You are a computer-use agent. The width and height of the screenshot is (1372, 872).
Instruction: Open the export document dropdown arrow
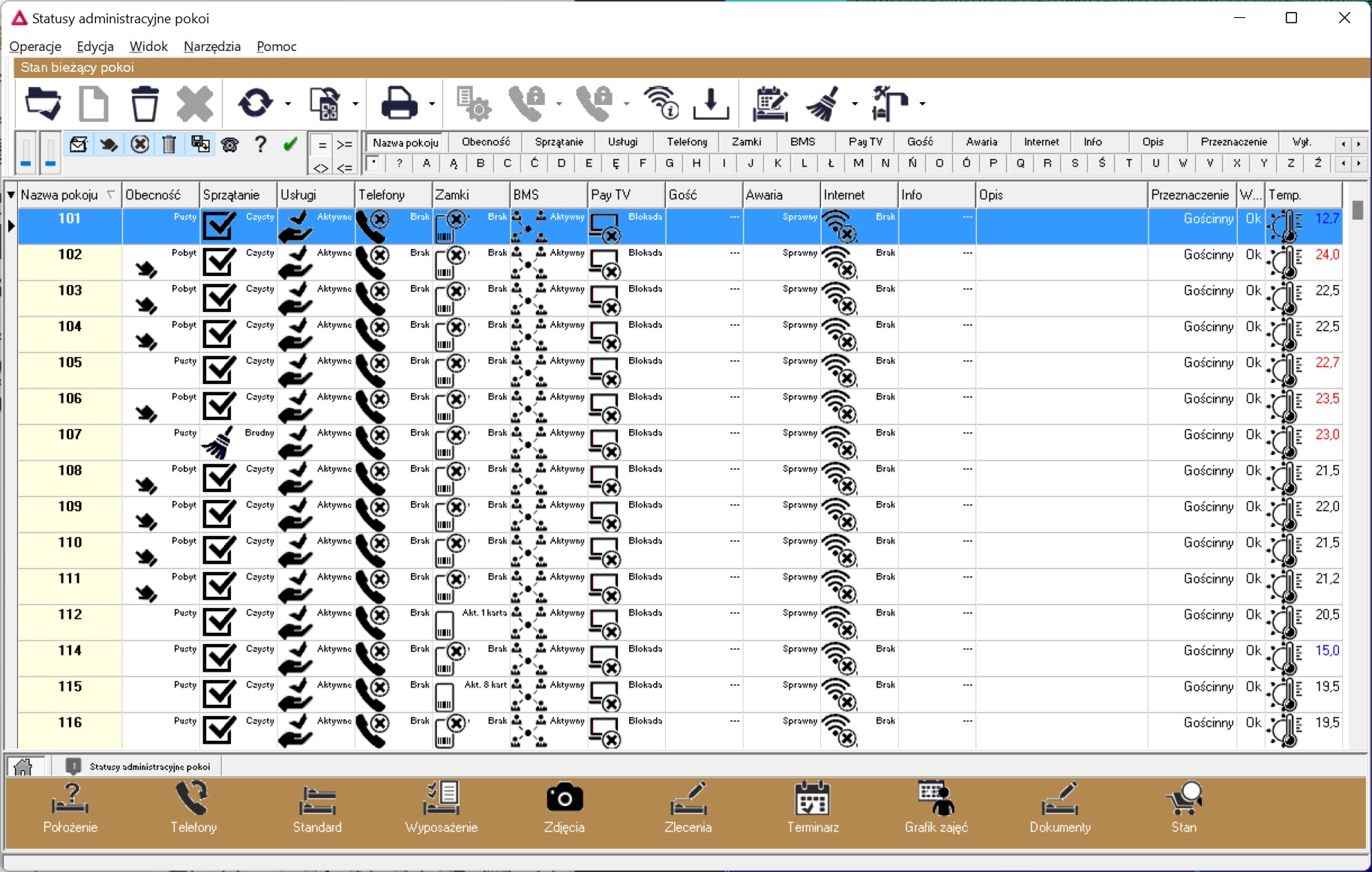click(x=355, y=104)
